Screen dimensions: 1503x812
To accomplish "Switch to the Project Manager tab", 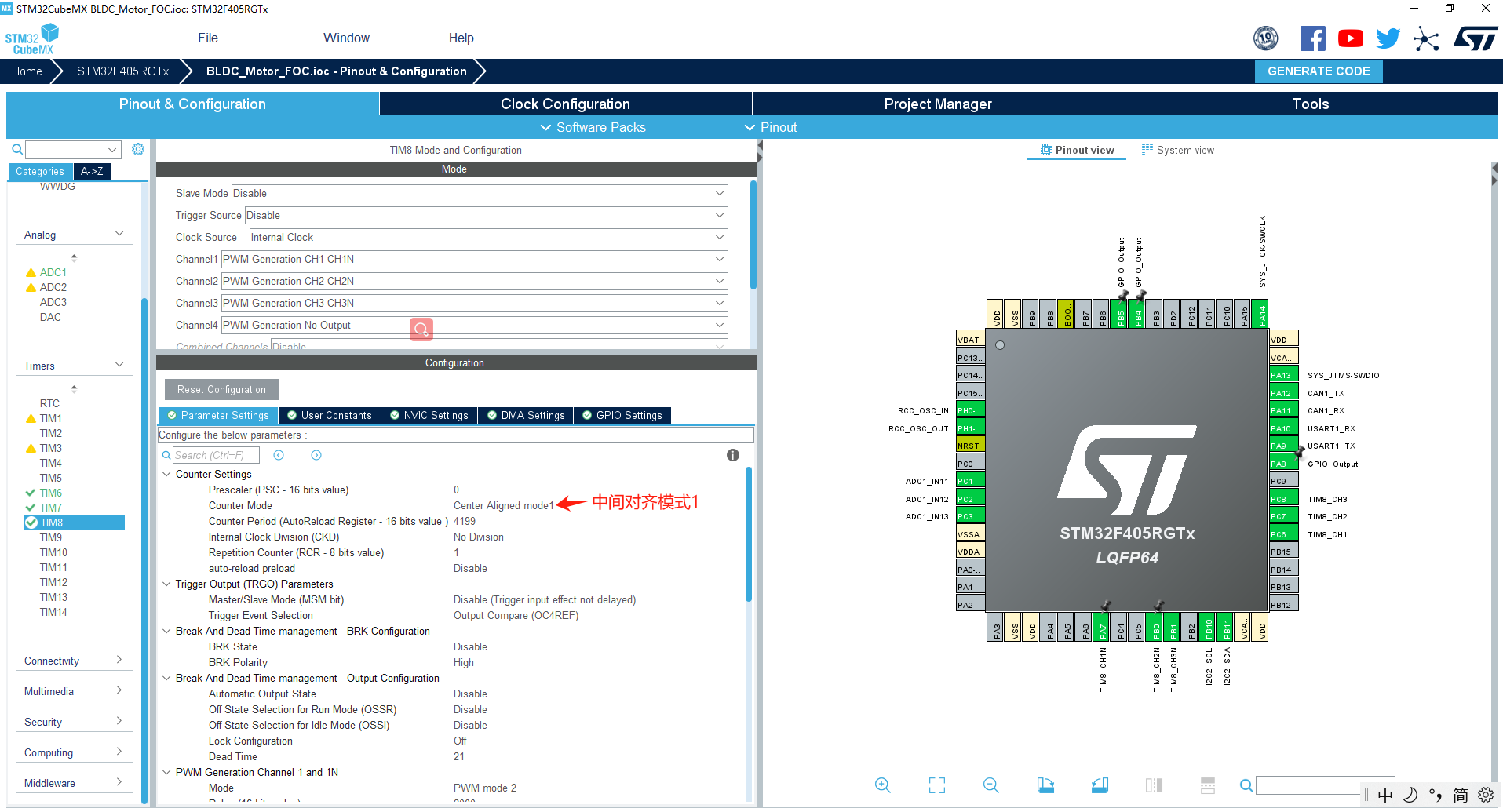I will 938,104.
